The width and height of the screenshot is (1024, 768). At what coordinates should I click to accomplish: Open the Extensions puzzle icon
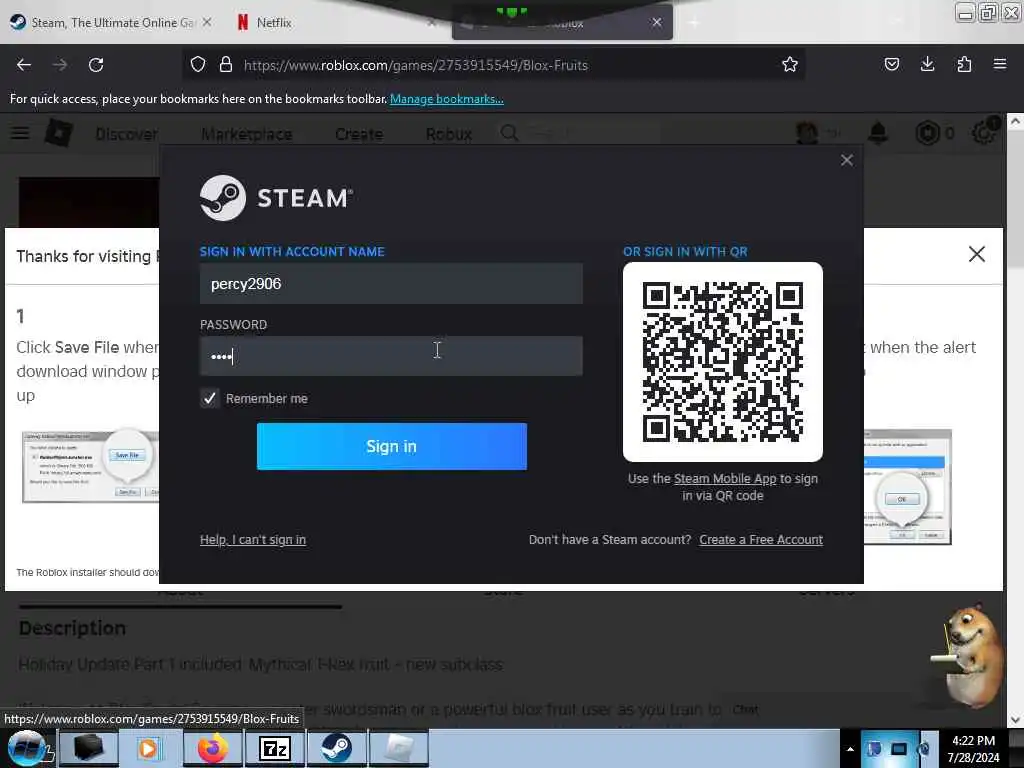[964, 64]
